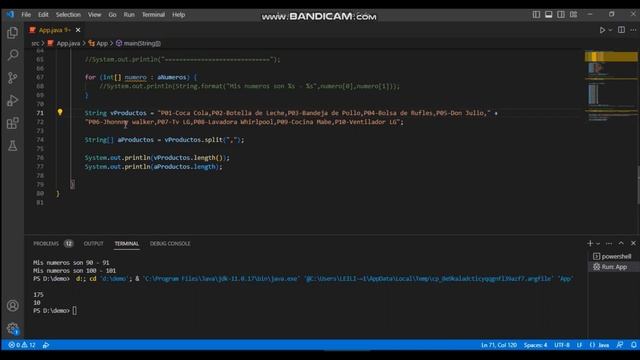Open the Manage gear icon
Screen dimensions: 640x360
pyautogui.click(x=13, y=328)
